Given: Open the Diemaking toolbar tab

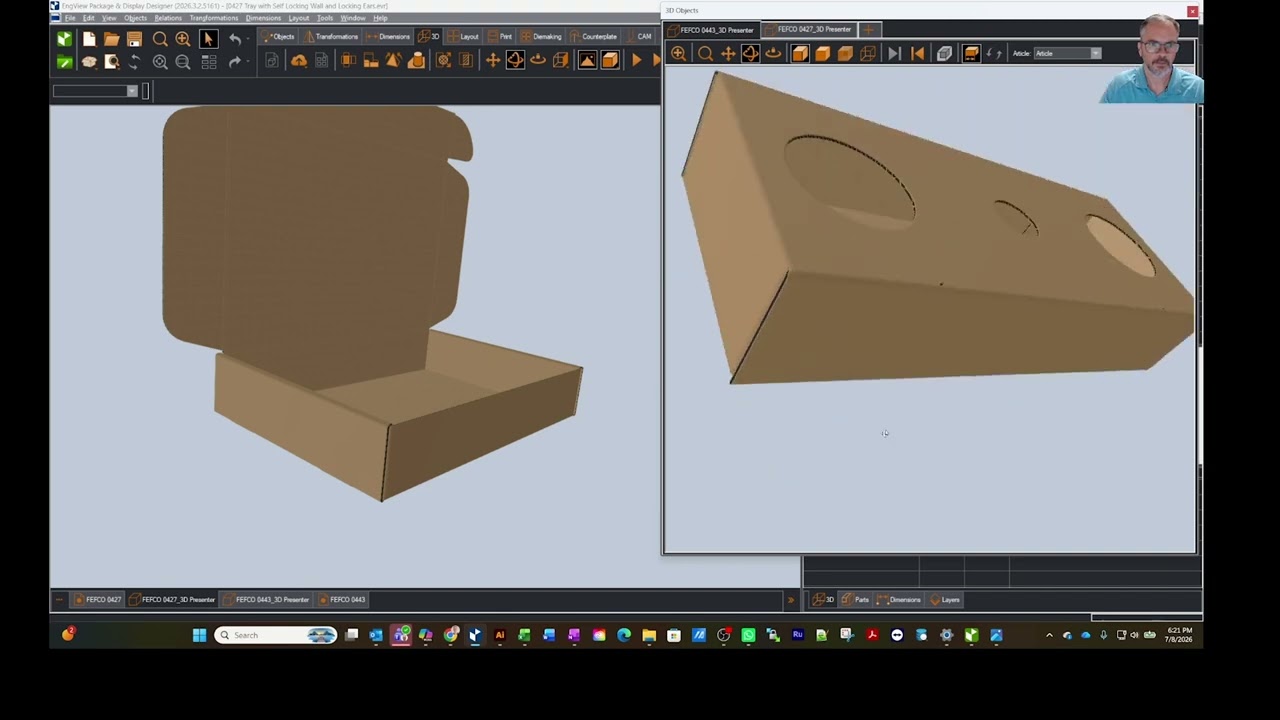Looking at the screenshot, I should click(541, 37).
